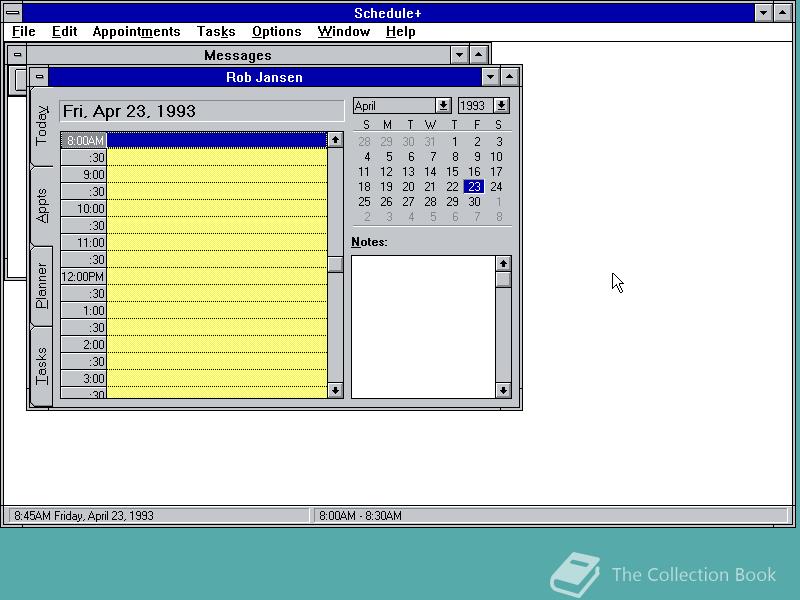Open the Options menu
The width and height of the screenshot is (800, 600).
click(x=277, y=32)
